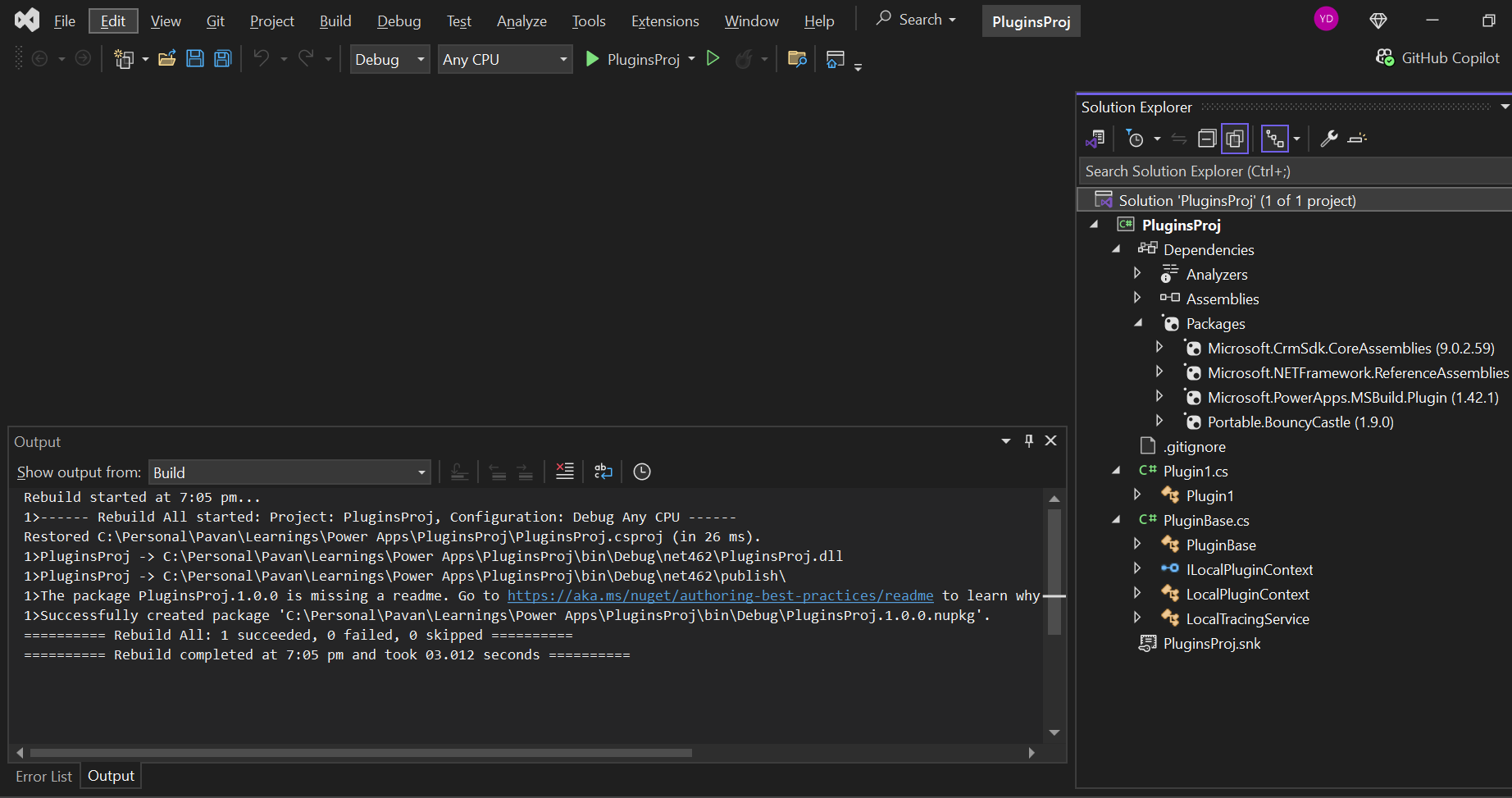Open the Debug configuration dropdown
The height and width of the screenshot is (798, 1512).
389,59
